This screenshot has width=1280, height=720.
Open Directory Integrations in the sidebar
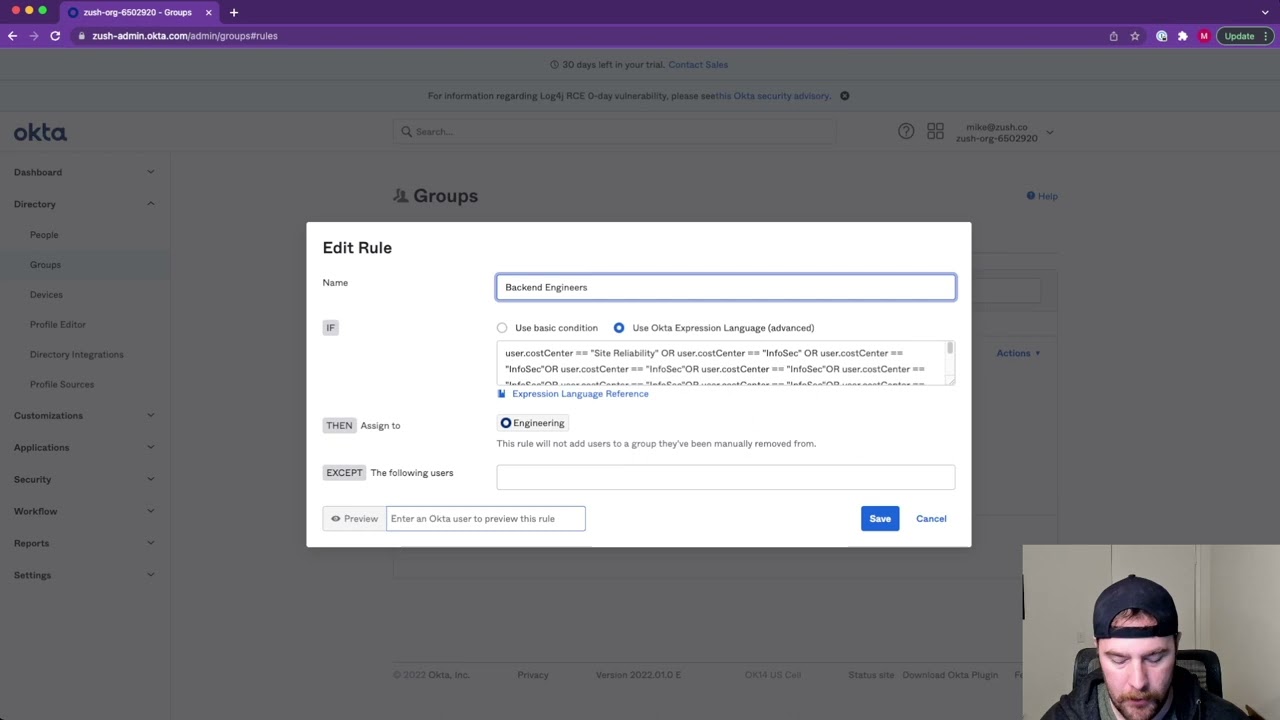[x=77, y=355]
